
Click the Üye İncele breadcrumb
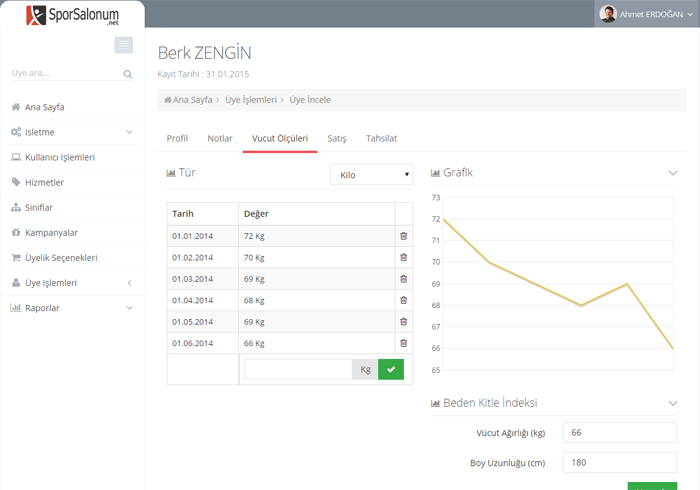point(310,100)
